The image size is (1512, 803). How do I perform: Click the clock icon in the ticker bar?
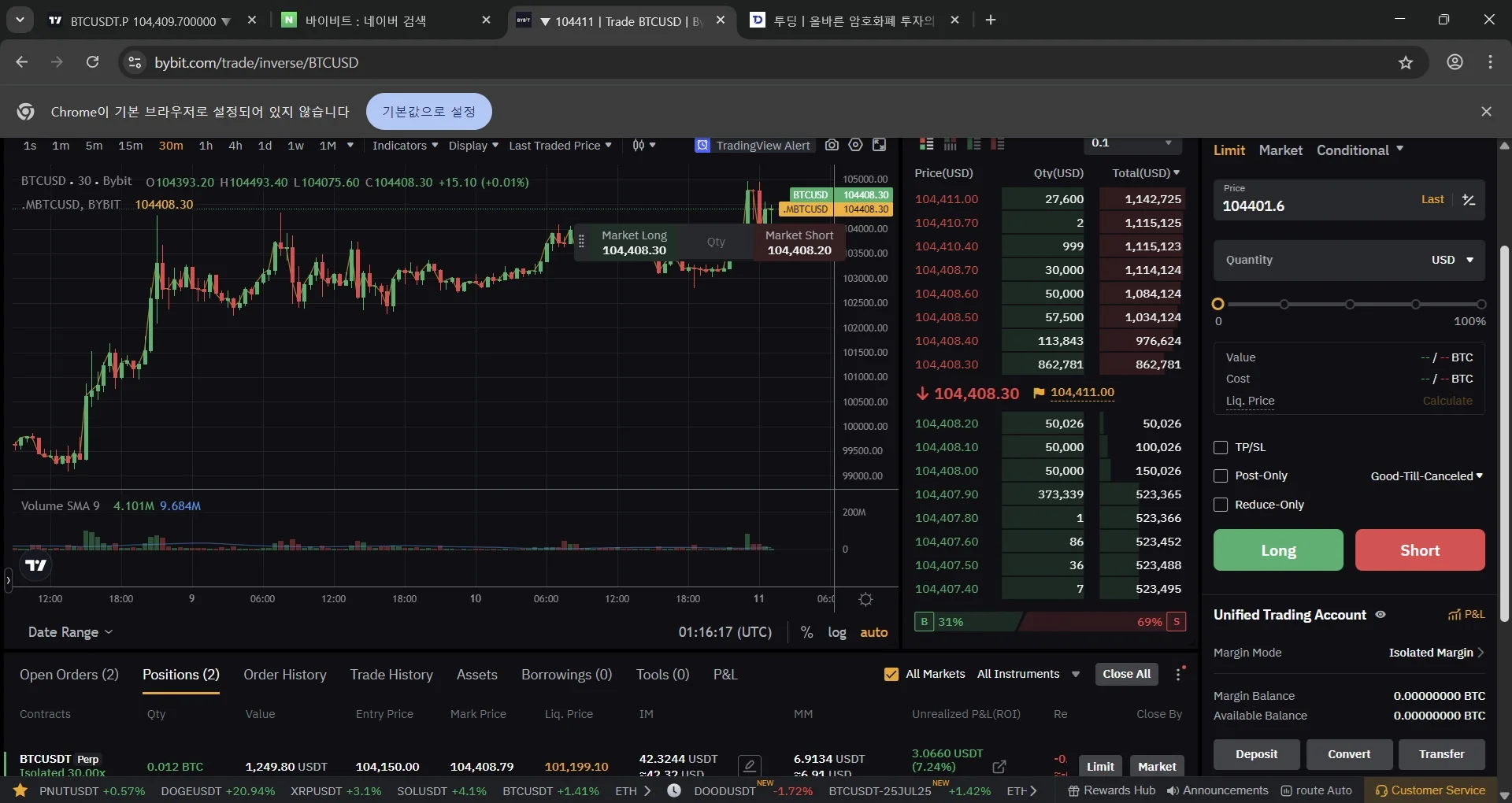[x=674, y=790]
